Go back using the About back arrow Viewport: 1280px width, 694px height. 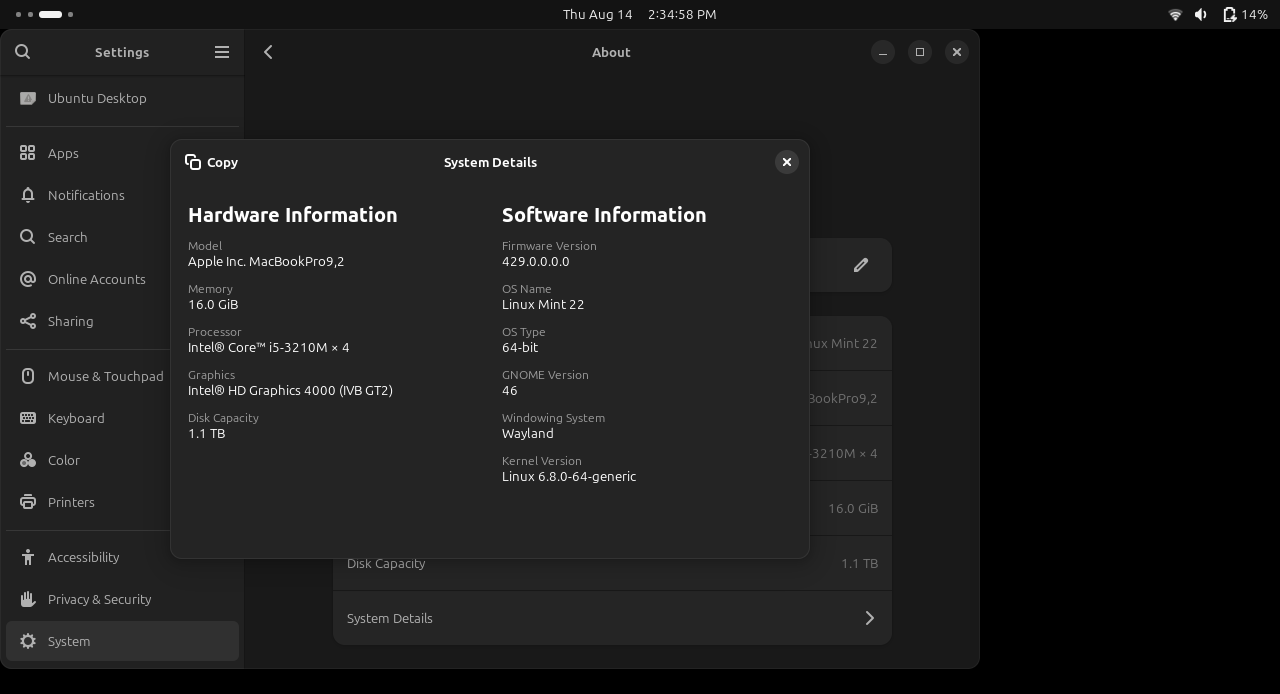[x=268, y=52]
